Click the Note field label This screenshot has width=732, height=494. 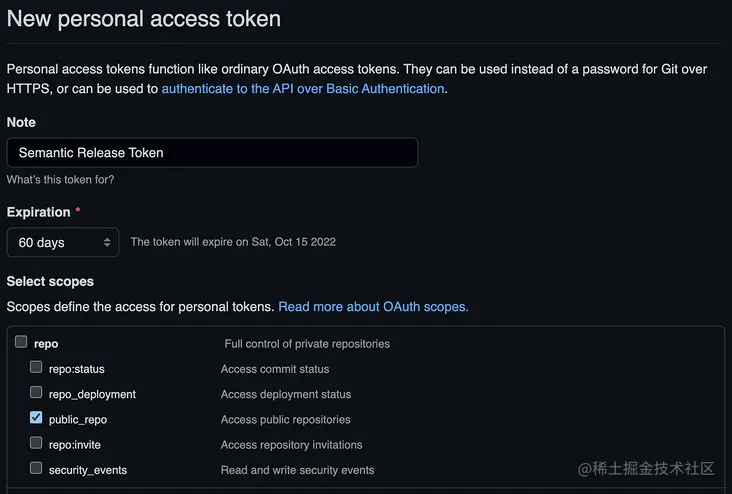21,122
